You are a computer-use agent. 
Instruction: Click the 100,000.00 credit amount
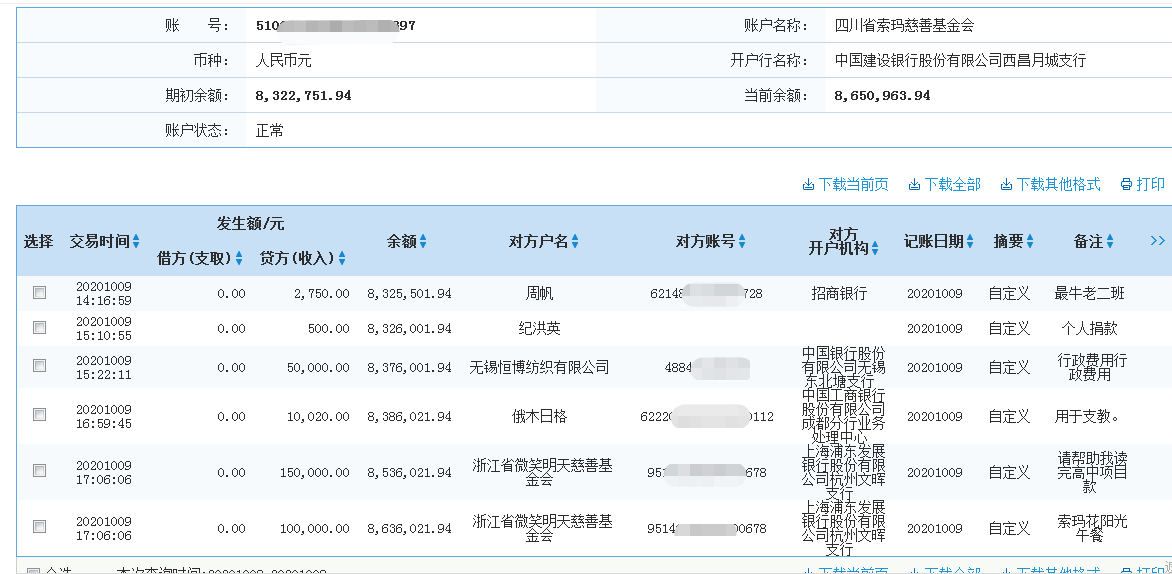pyautogui.click(x=315, y=528)
